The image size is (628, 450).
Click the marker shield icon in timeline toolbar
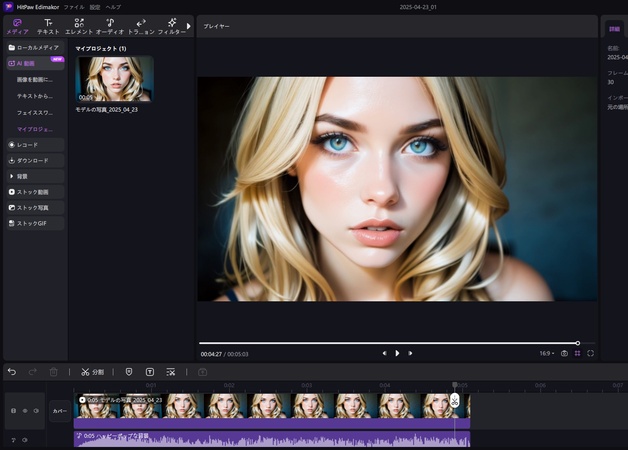pyautogui.click(x=129, y=371)
